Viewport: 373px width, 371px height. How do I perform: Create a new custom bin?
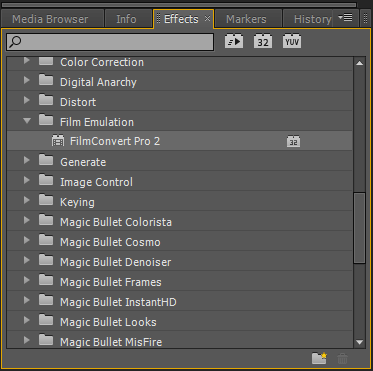319,359
